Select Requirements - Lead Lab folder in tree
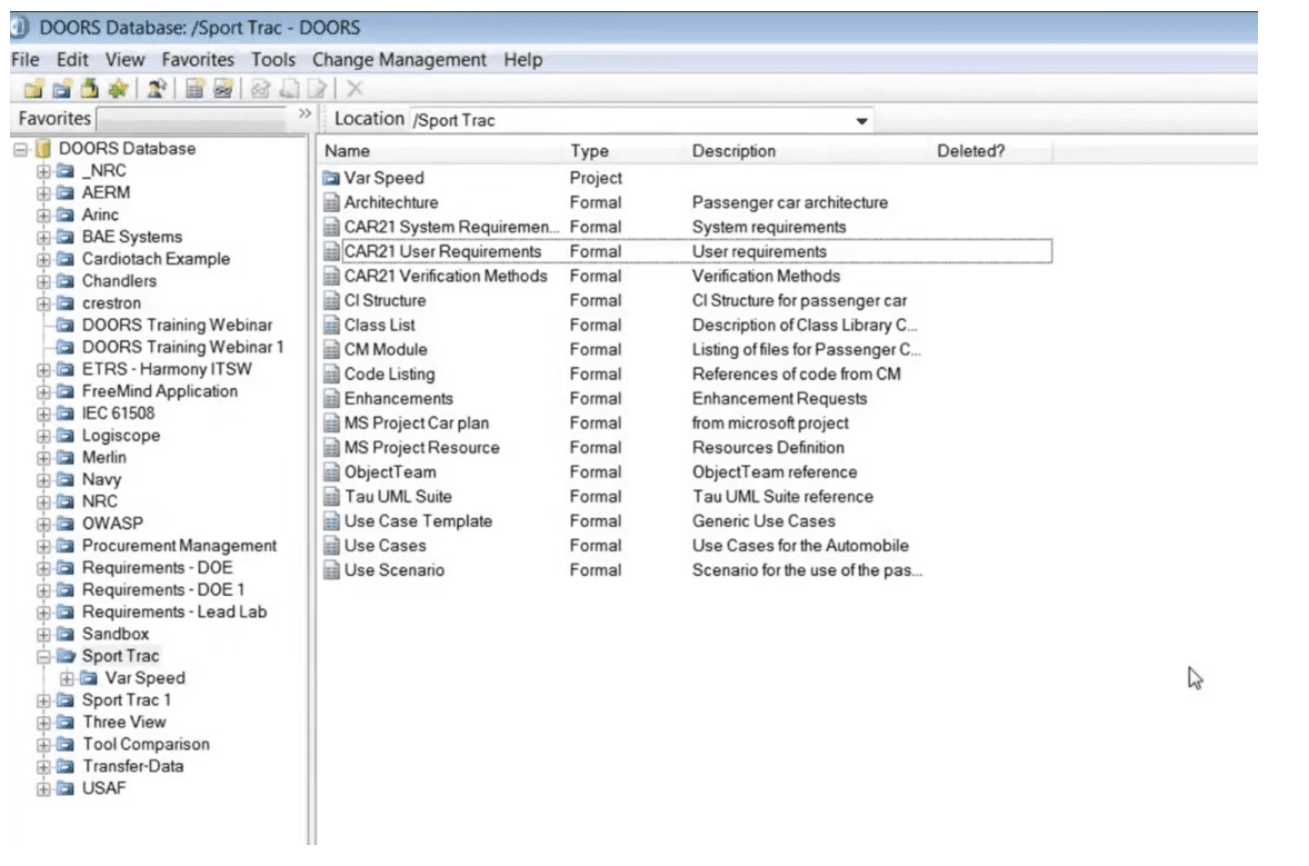The height and width of the screenshot is (866, 1309). (x=174, y=612)
